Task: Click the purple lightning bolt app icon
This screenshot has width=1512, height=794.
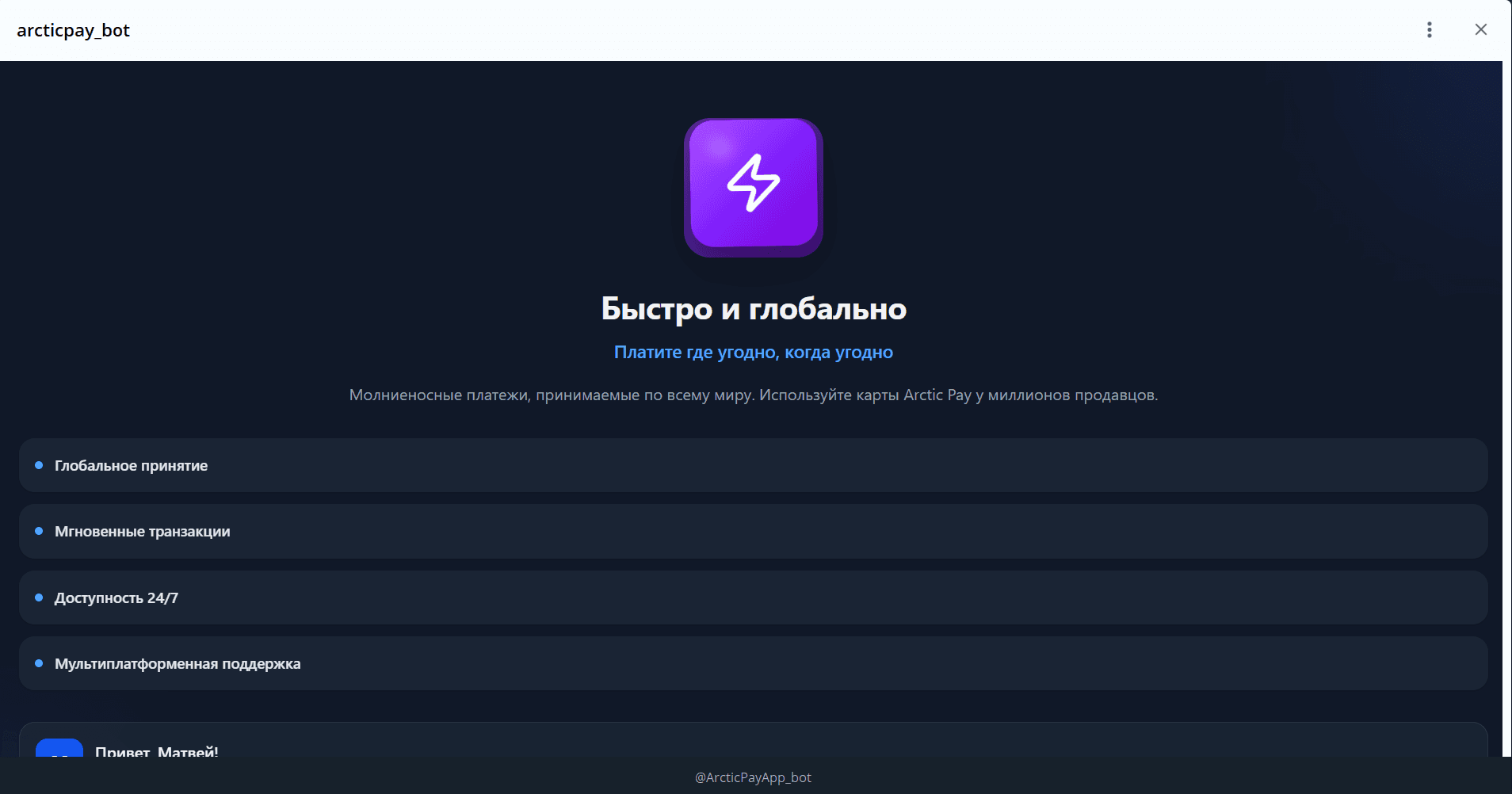Action: click(x=754, y=188)
